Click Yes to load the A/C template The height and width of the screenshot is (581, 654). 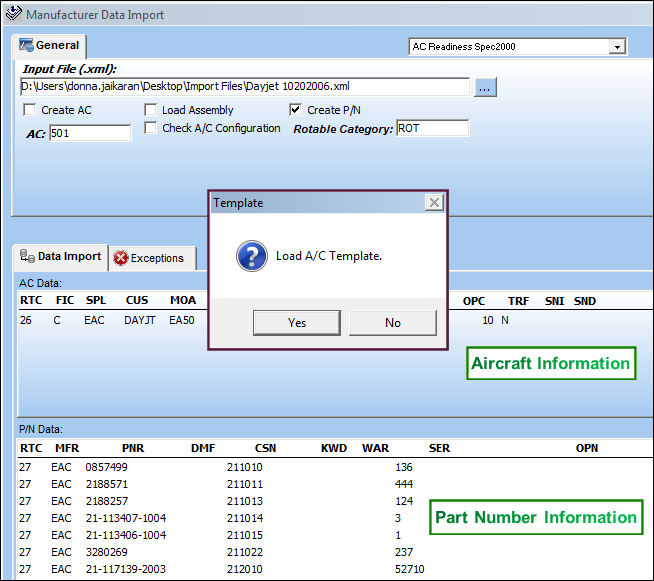point(297,322)
